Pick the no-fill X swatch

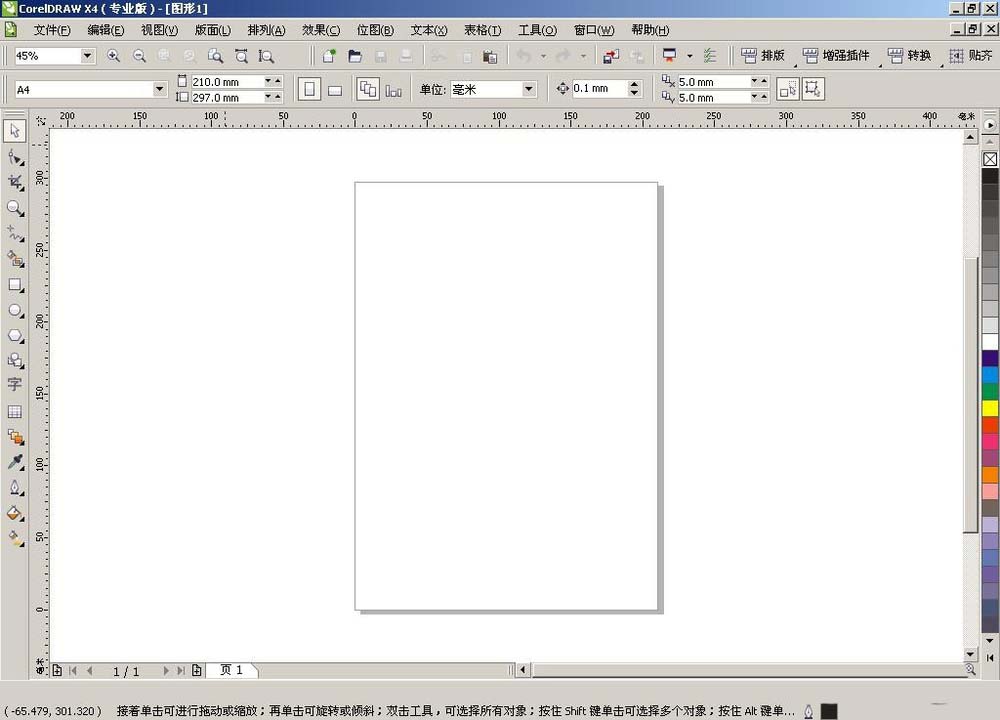(x=990, y=159)
